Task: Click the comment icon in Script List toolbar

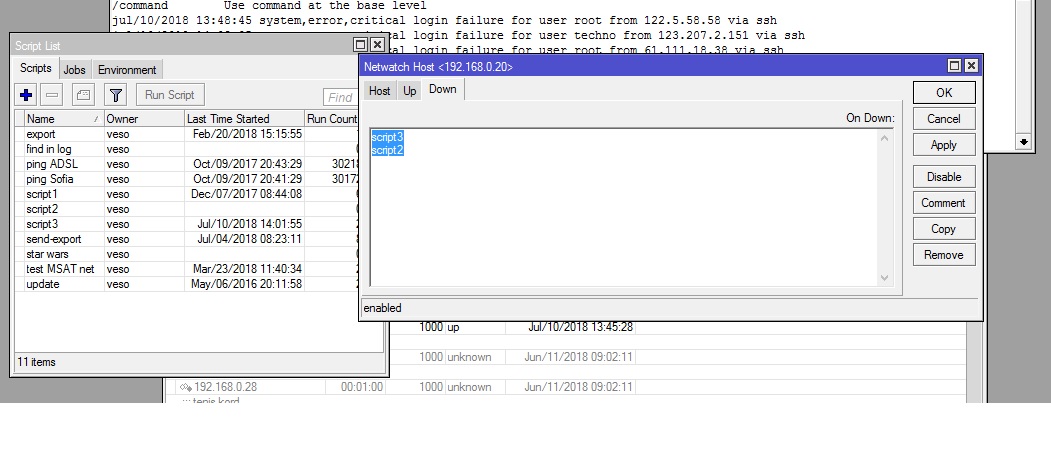Action: point(84,95)
